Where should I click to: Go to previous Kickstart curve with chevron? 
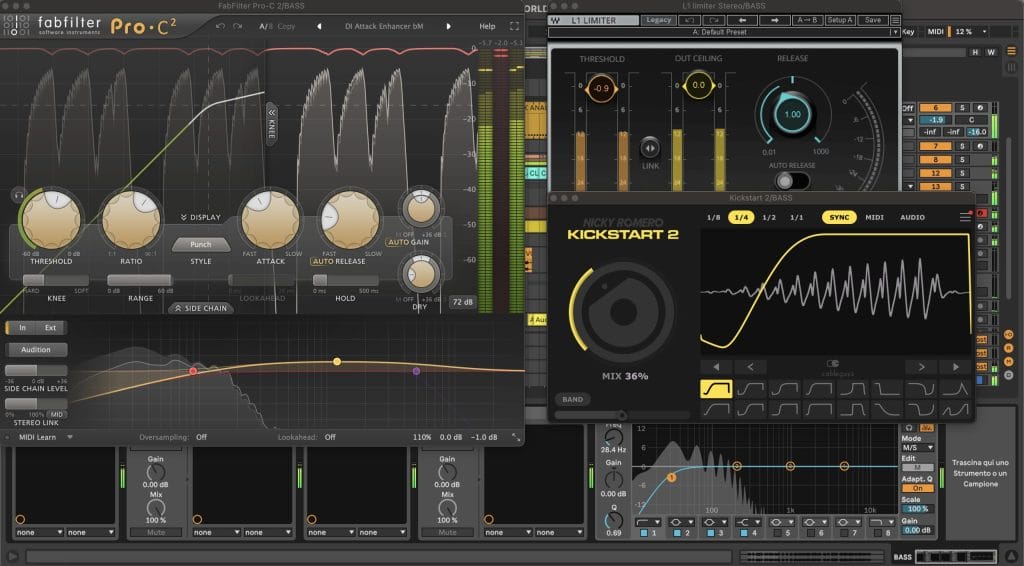pos(750,367)
